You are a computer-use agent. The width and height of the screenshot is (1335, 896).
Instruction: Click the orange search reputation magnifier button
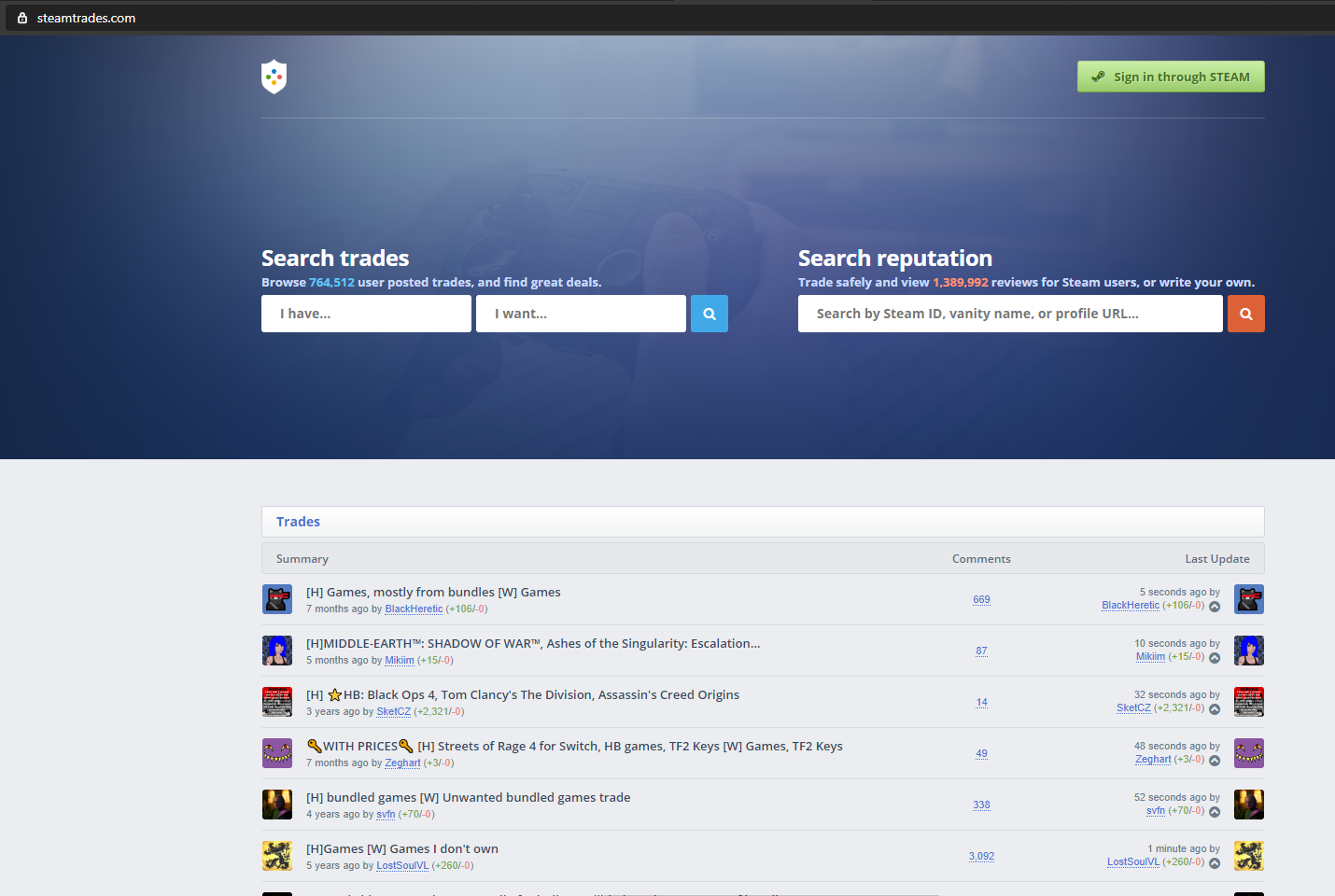tap(1246, 314)
